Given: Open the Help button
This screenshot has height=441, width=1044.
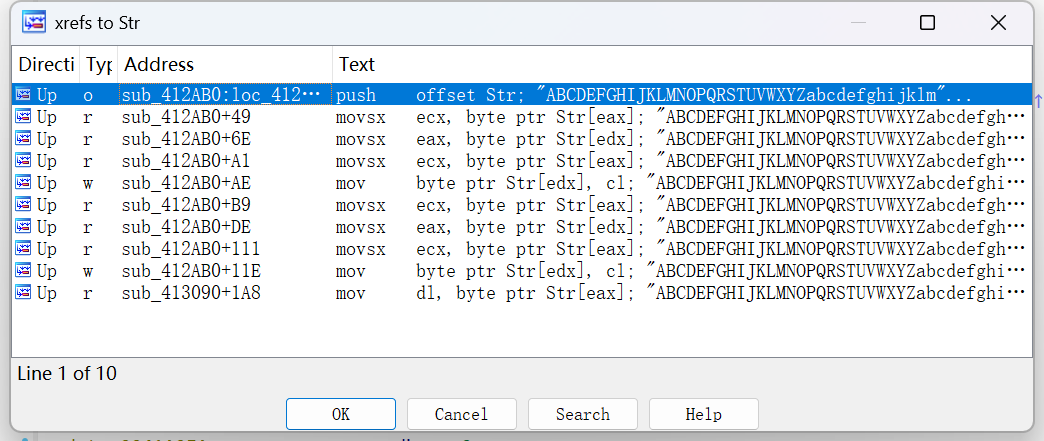Looking at the screenshot, I should pyautogui.click(x=704, y=414).
